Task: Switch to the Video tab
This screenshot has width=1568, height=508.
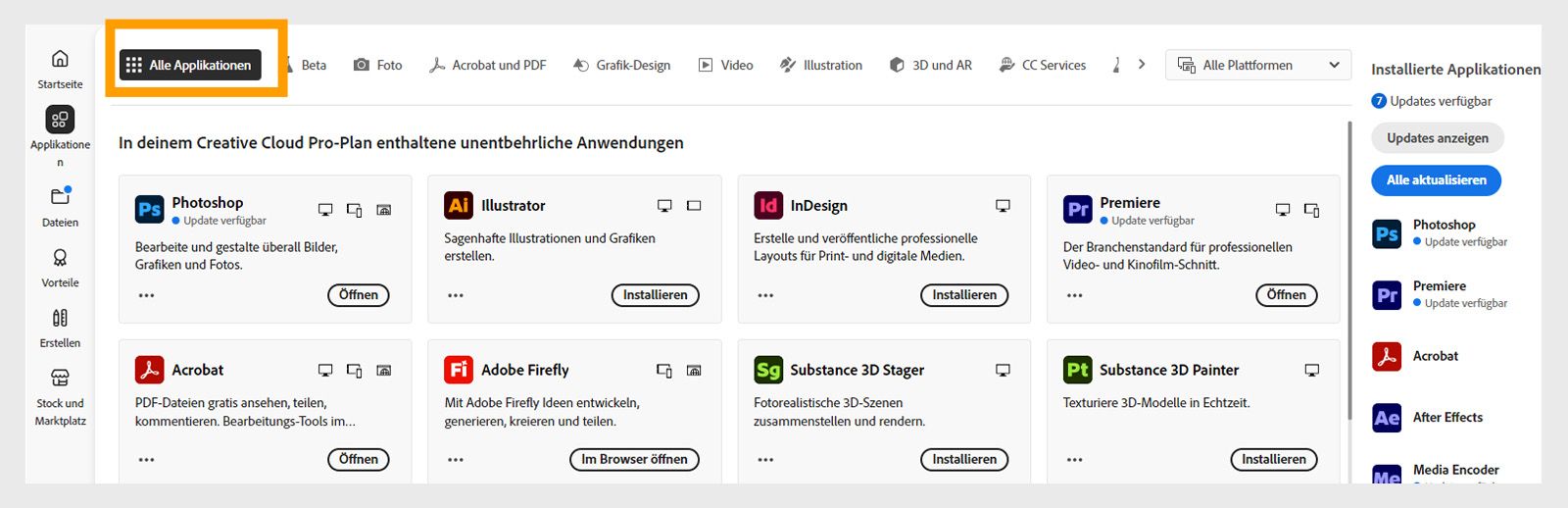Action: click(725, 65)
